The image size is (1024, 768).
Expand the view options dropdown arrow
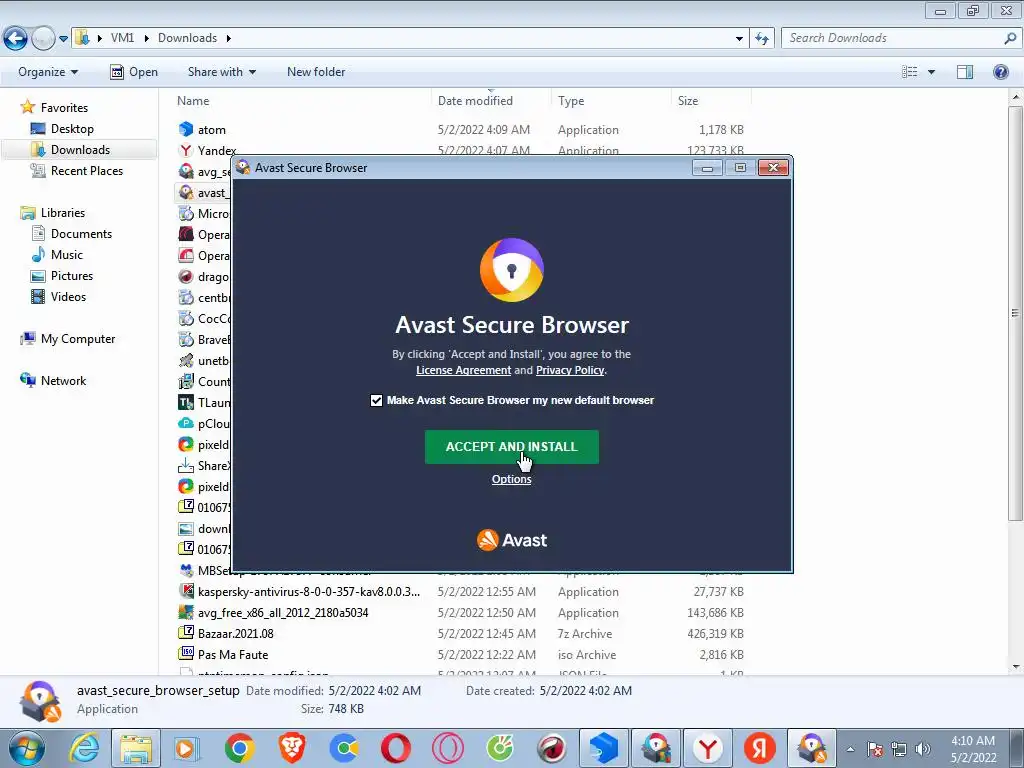point(931,72)
